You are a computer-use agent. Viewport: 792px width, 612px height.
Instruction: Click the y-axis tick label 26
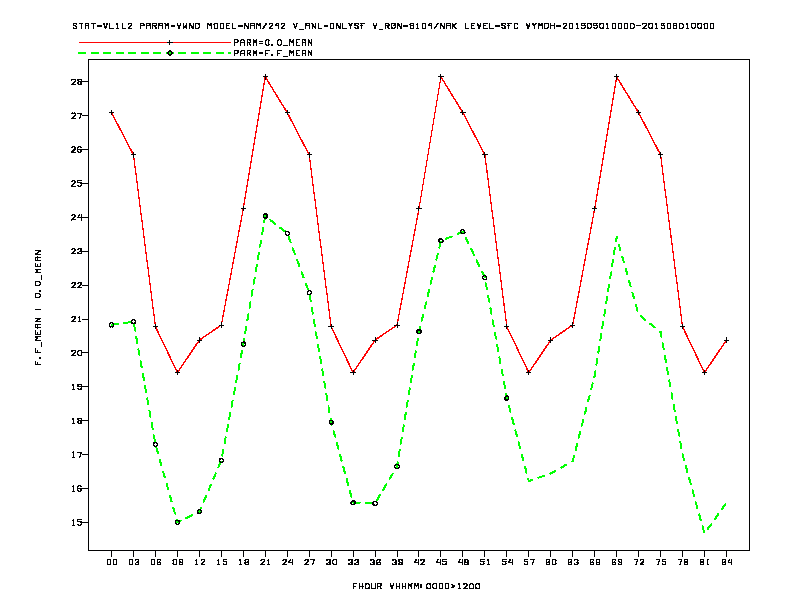[x=76, y=149]
